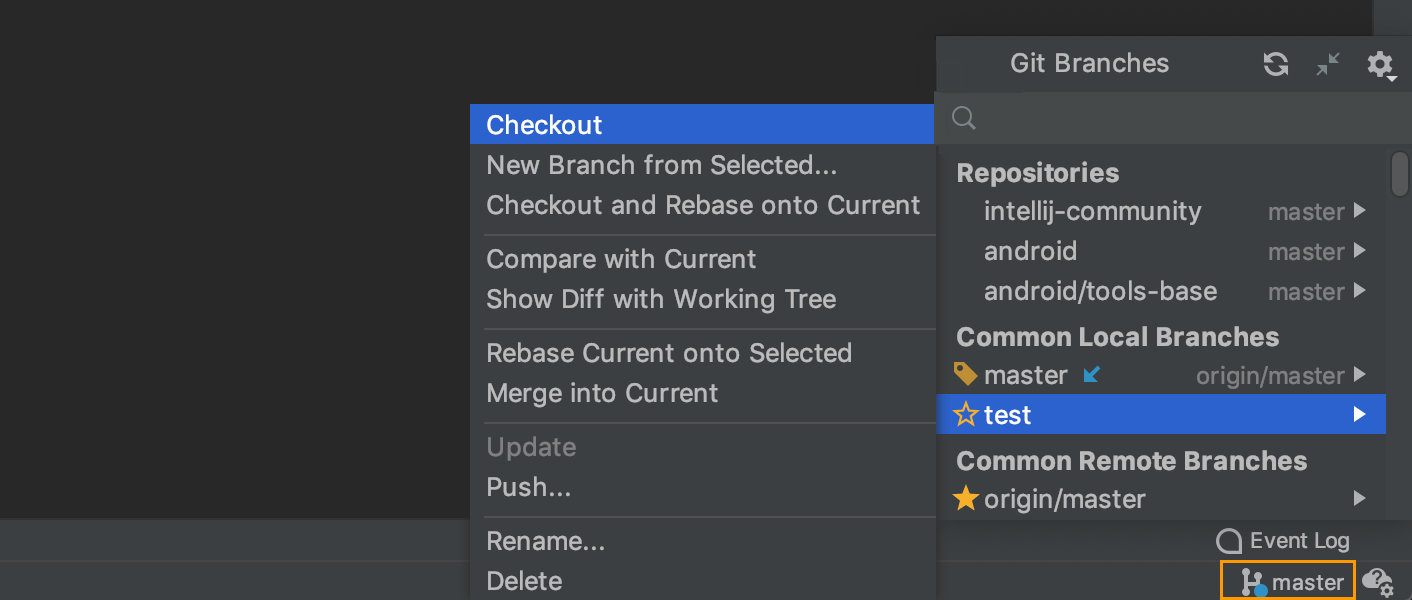
Task: Click the search magnifier in Git Branches
Action: [x=963, y=118]
